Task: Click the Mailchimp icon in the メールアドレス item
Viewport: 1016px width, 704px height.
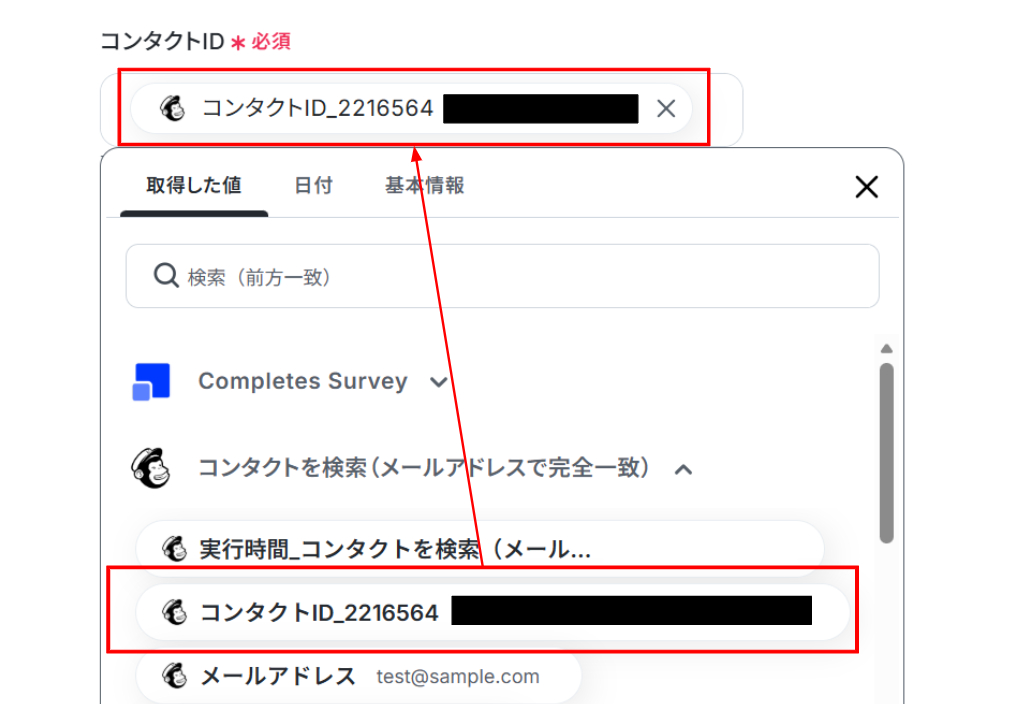Action: [176, 677]
